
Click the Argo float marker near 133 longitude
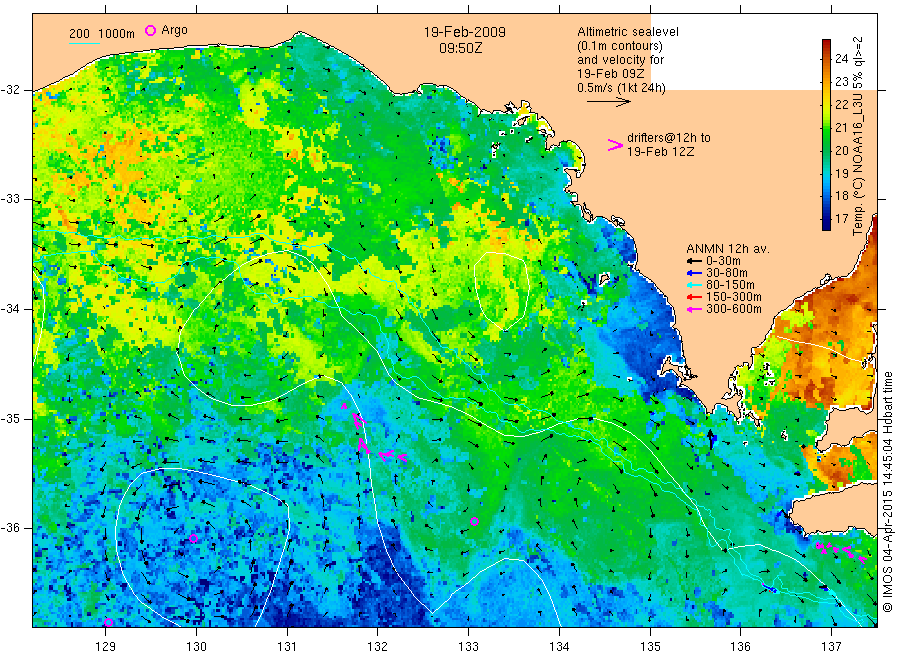[474, 522]
